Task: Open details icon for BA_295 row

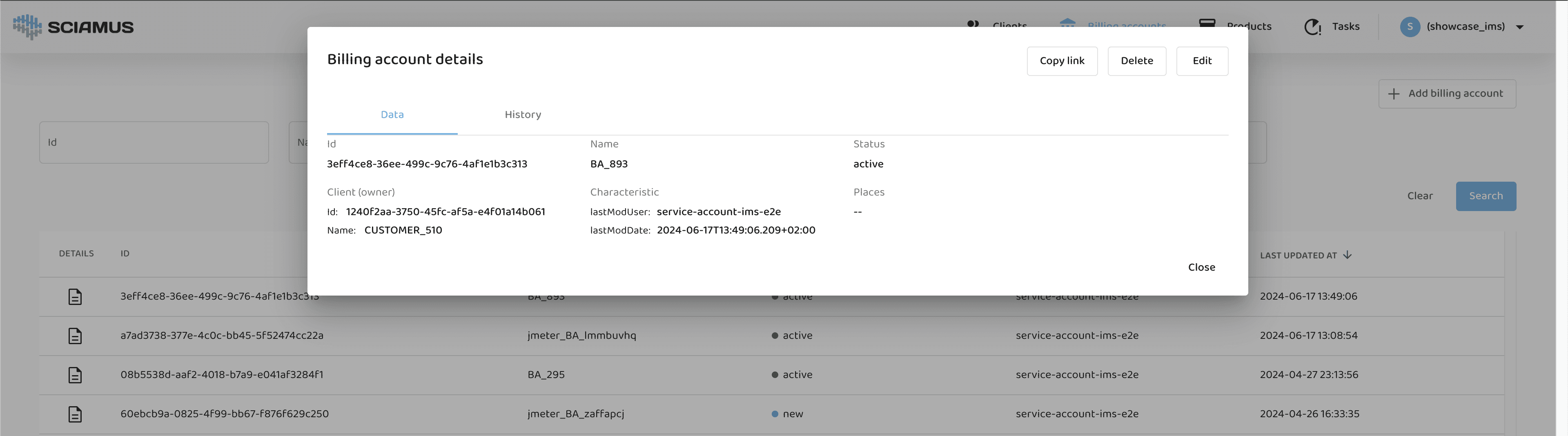Action: point(75,374)
